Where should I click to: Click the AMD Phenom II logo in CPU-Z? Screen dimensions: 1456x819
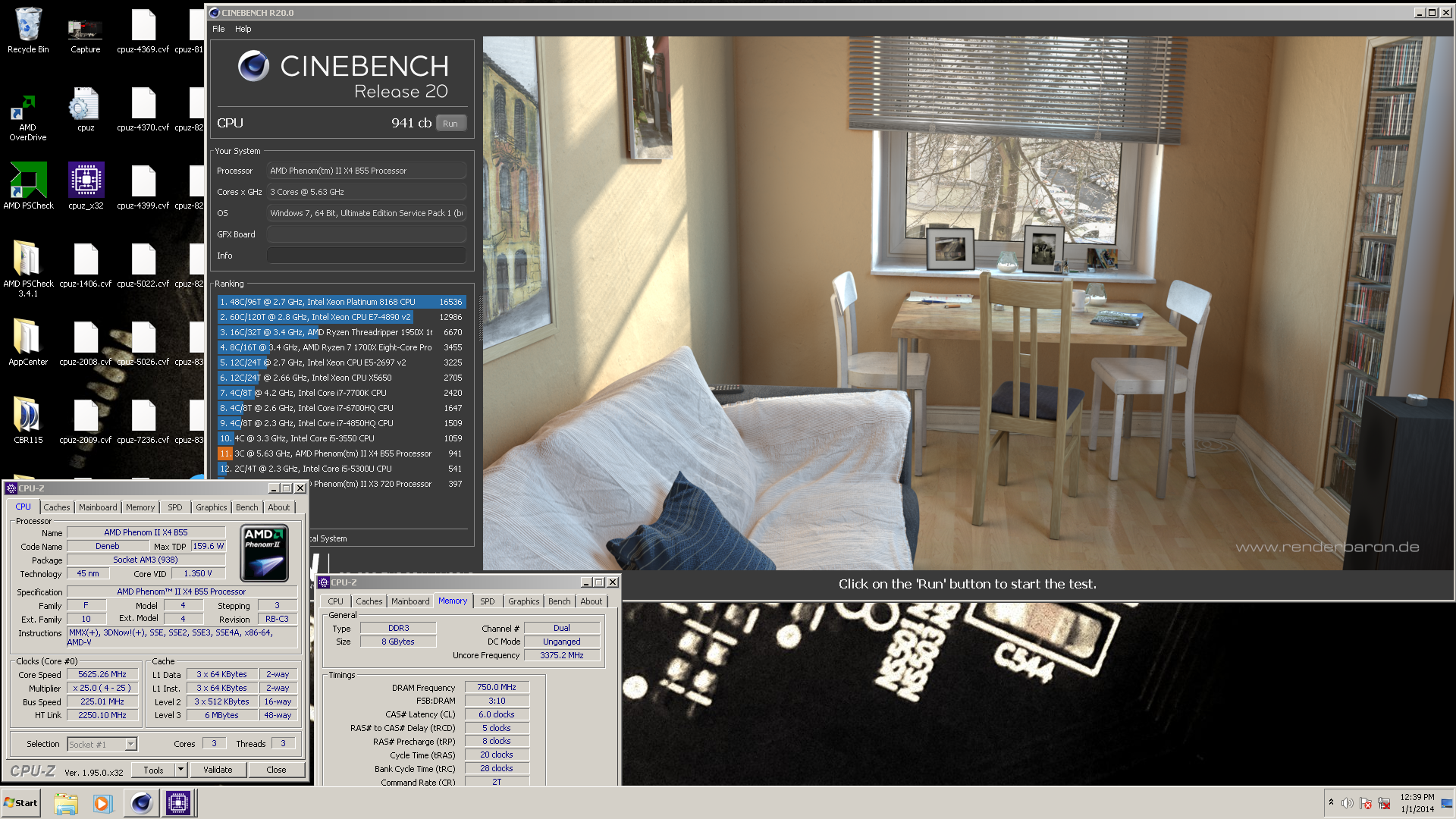tap(265, 553)
